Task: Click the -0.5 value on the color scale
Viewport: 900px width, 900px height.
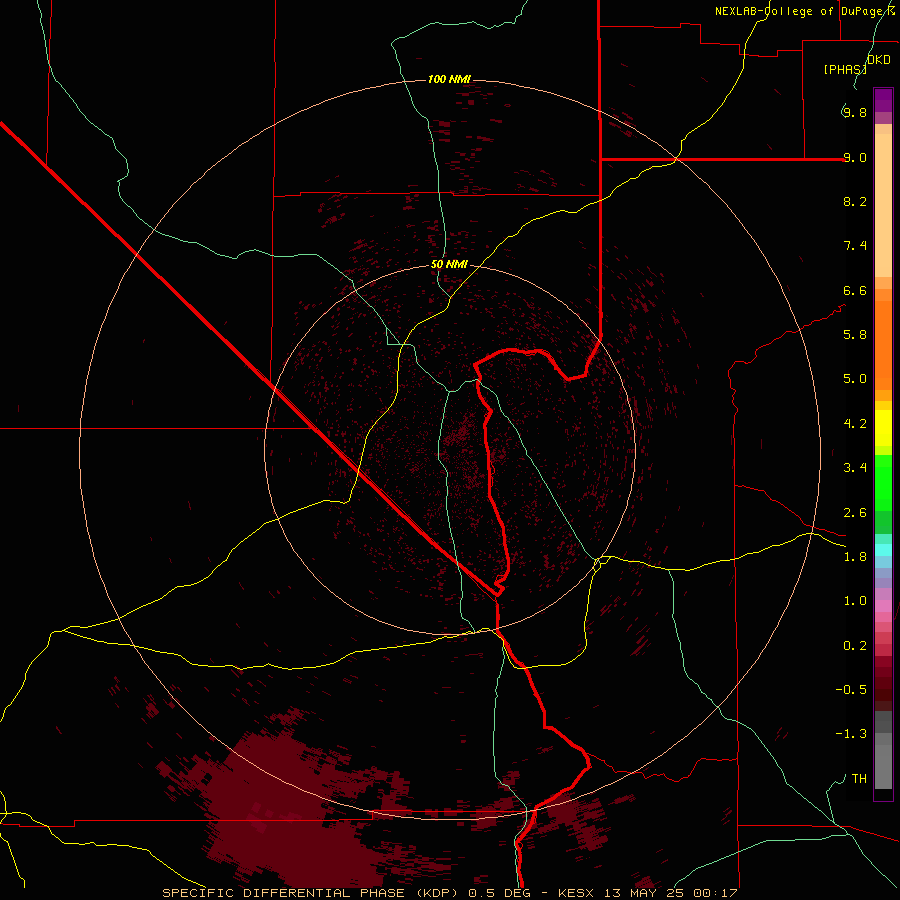Action: (x=851, y=690)
